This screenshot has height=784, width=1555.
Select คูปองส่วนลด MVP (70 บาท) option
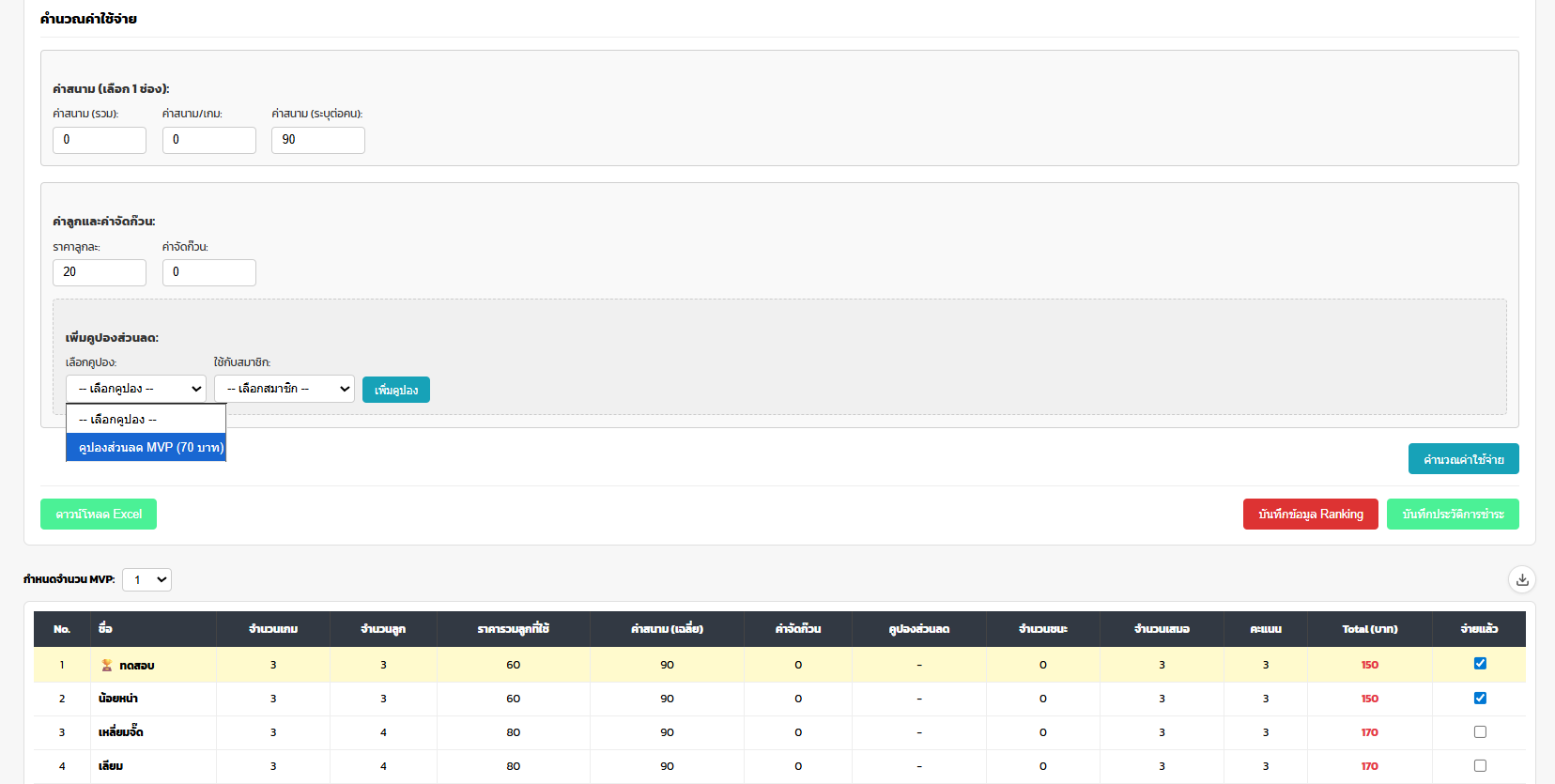click(x=146, y=448)
